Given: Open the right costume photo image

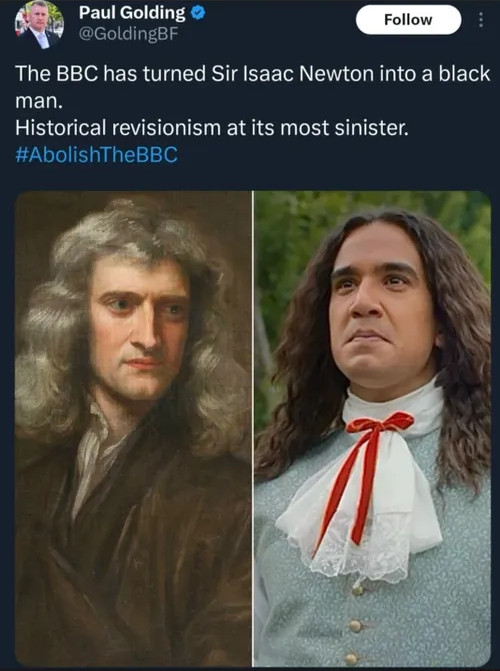Looking at the screenshot, I should (x=372, y=428).
